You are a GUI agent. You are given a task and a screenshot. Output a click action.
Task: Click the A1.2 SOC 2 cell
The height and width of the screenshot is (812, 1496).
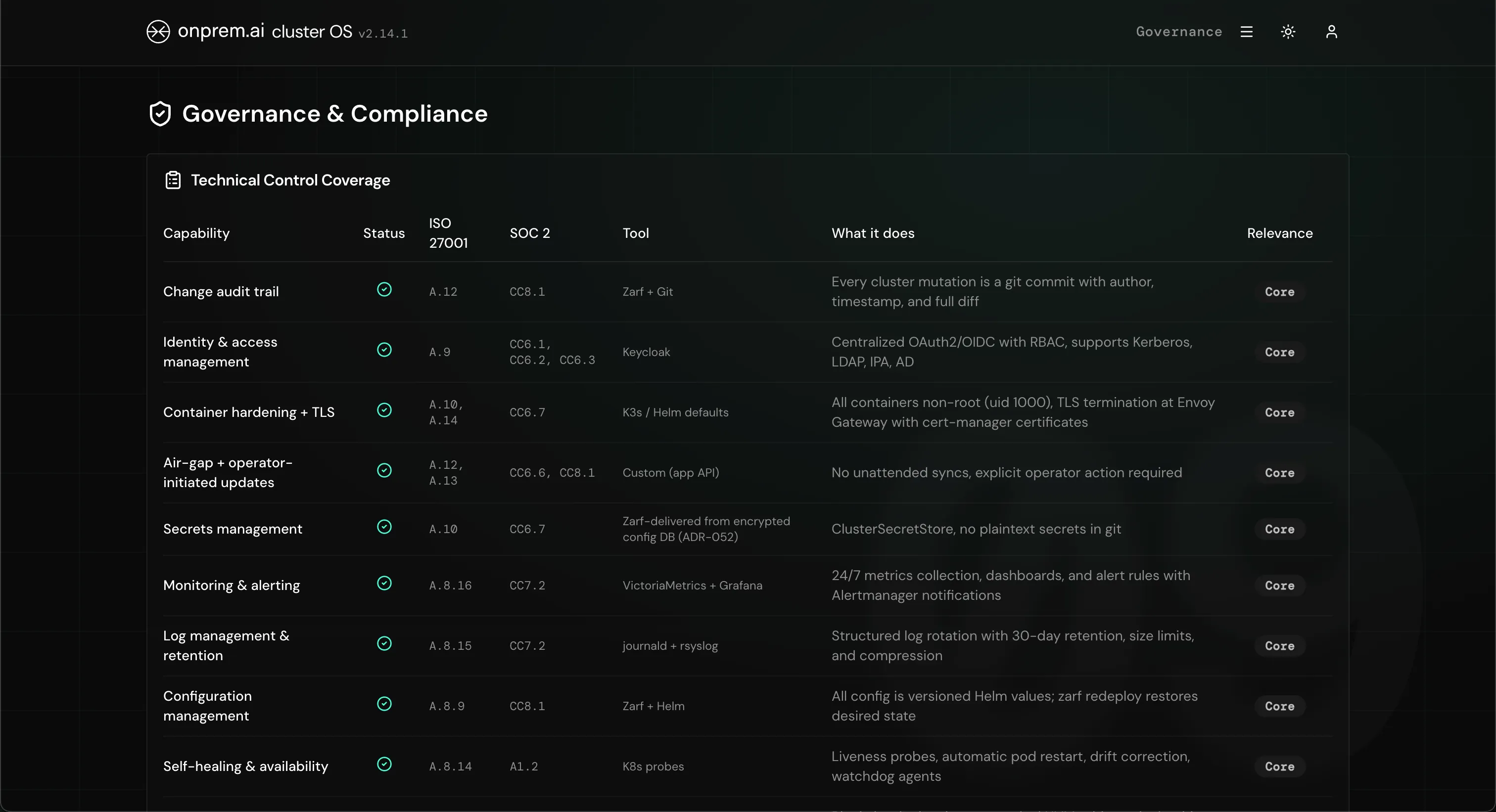click(x=524, y=767)
